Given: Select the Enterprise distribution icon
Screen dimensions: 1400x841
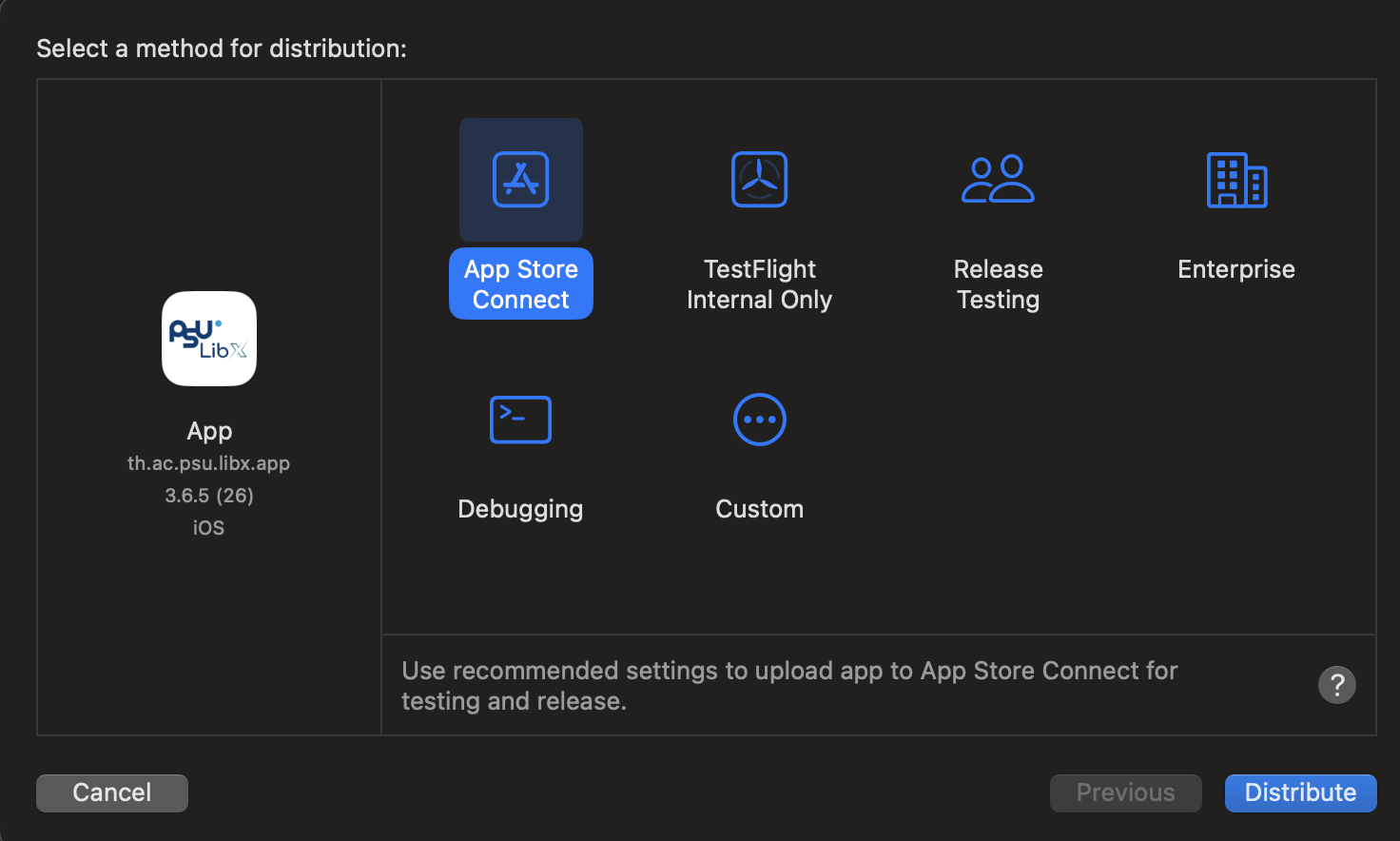Looking at the screenshot, I should click(1235, 179).
